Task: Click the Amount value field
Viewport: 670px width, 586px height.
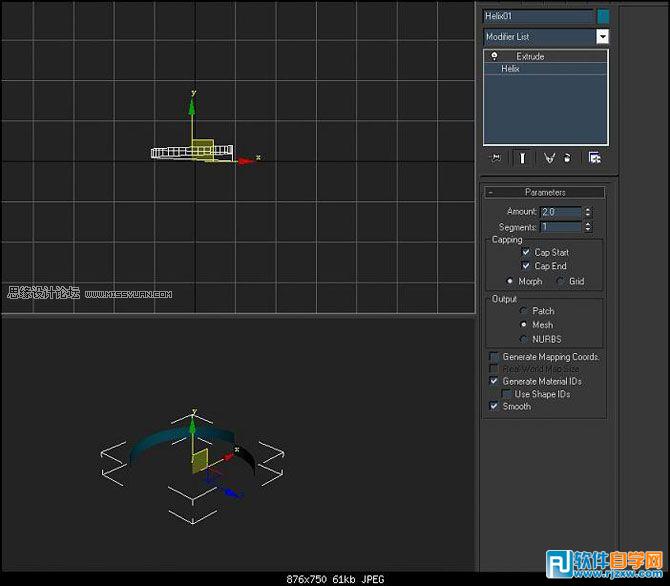Action: [x=561, y=212]
